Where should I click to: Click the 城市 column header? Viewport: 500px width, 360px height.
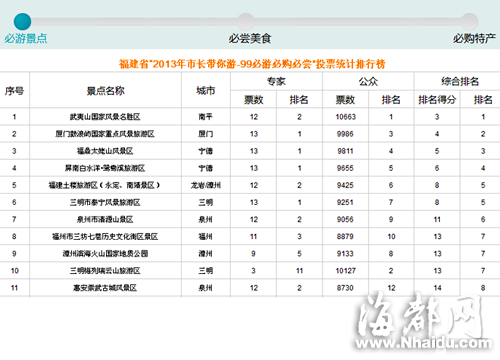pyautogui.click(x=206, y=91)
